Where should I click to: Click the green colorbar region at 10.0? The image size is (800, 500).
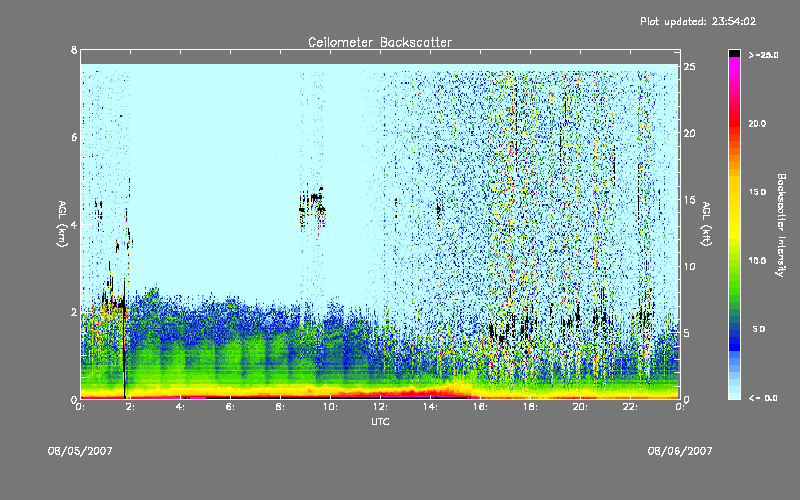tap(734, 261)
